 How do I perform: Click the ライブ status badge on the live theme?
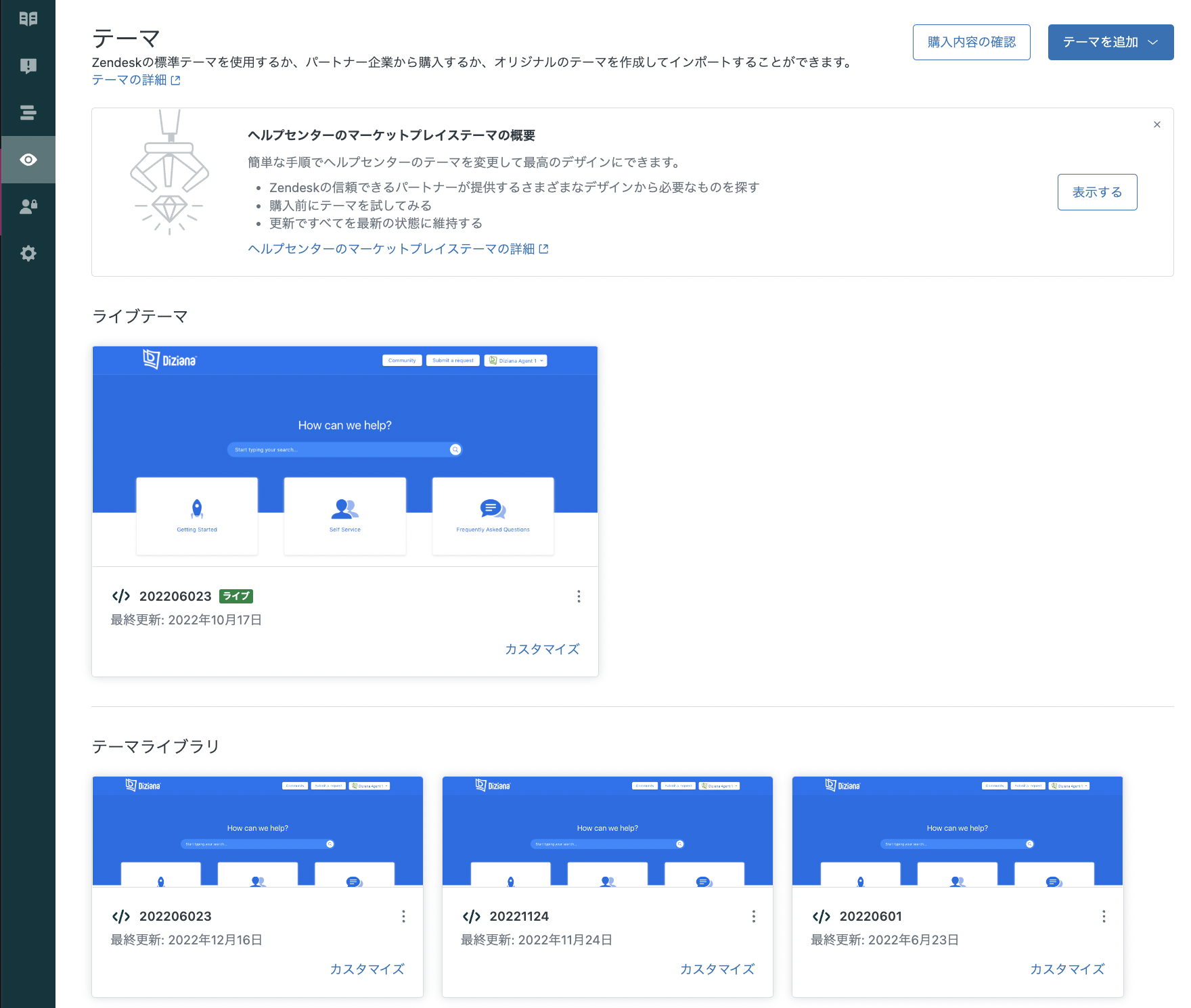point(235,596)
